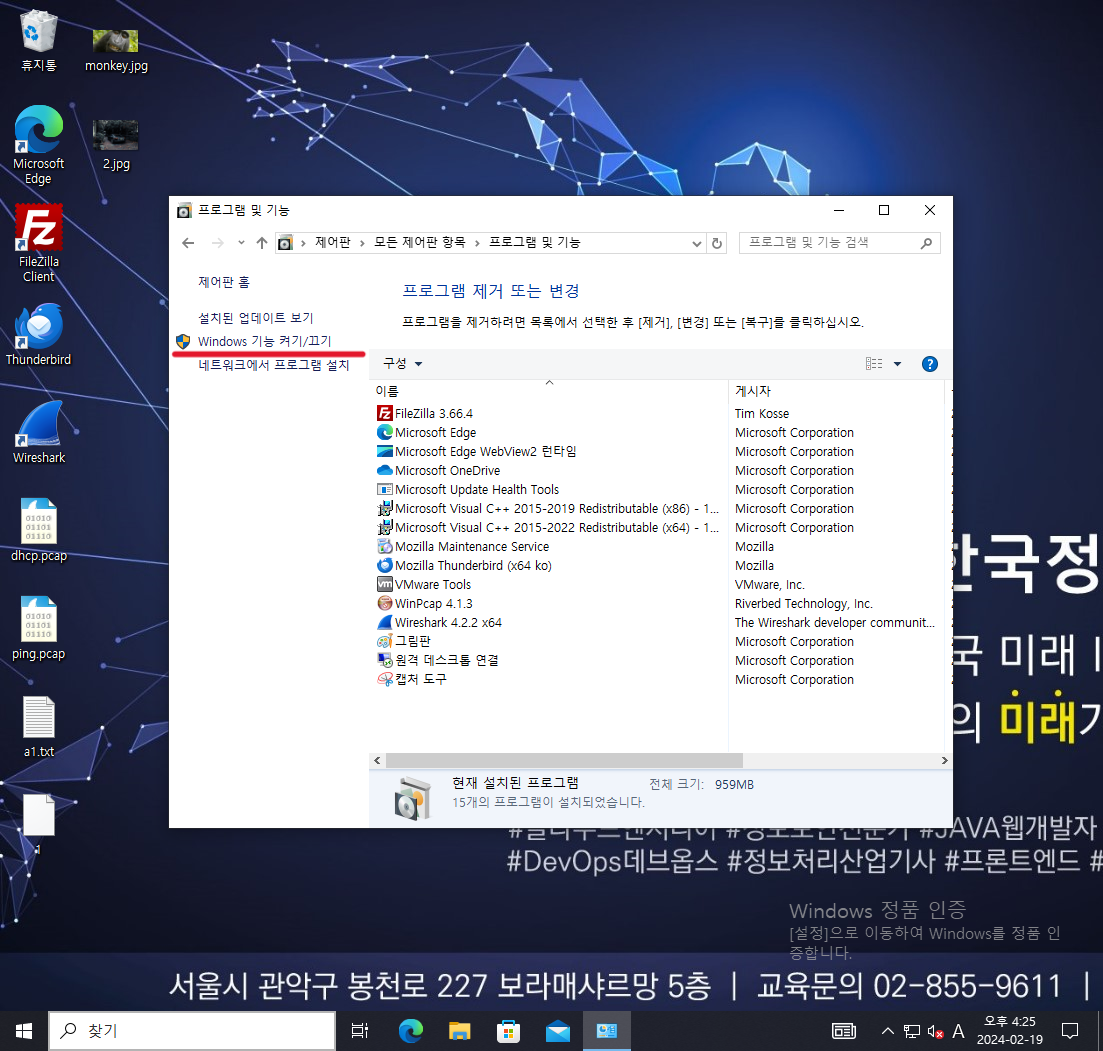Select ping.pcap file on desktop
Viewport: 1103px width, 1051px height.
tap(39, 628)
